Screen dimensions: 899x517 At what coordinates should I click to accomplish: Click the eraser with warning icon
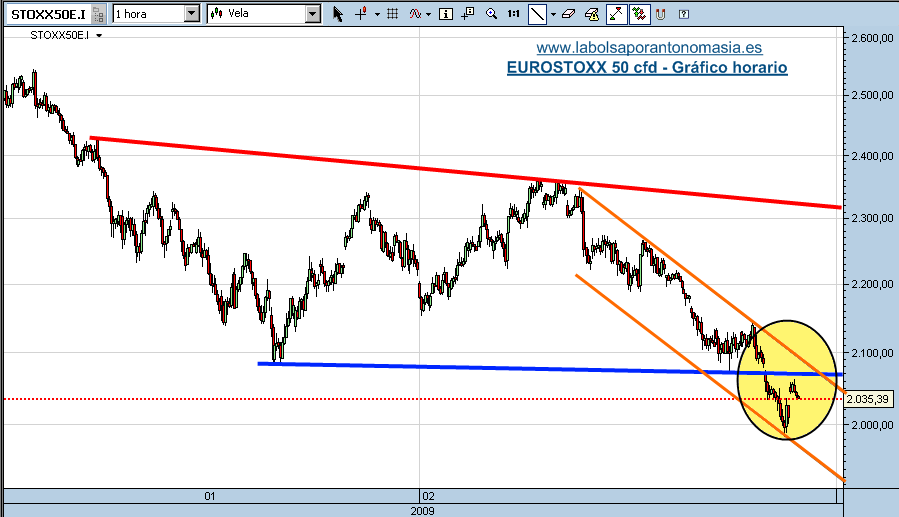pyautogui.click(x=592, y=14)
